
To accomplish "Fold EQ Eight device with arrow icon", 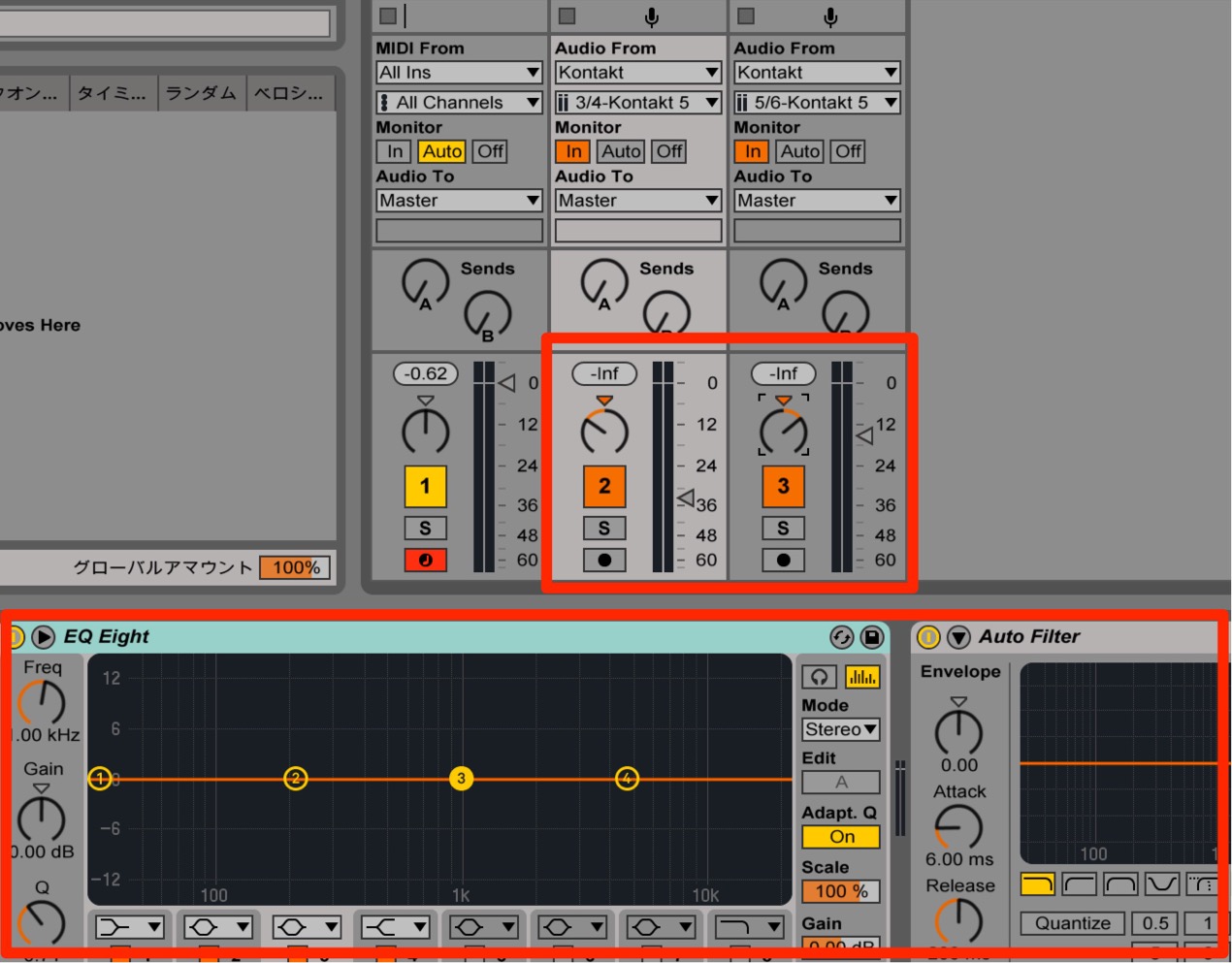I will (43, 637).
